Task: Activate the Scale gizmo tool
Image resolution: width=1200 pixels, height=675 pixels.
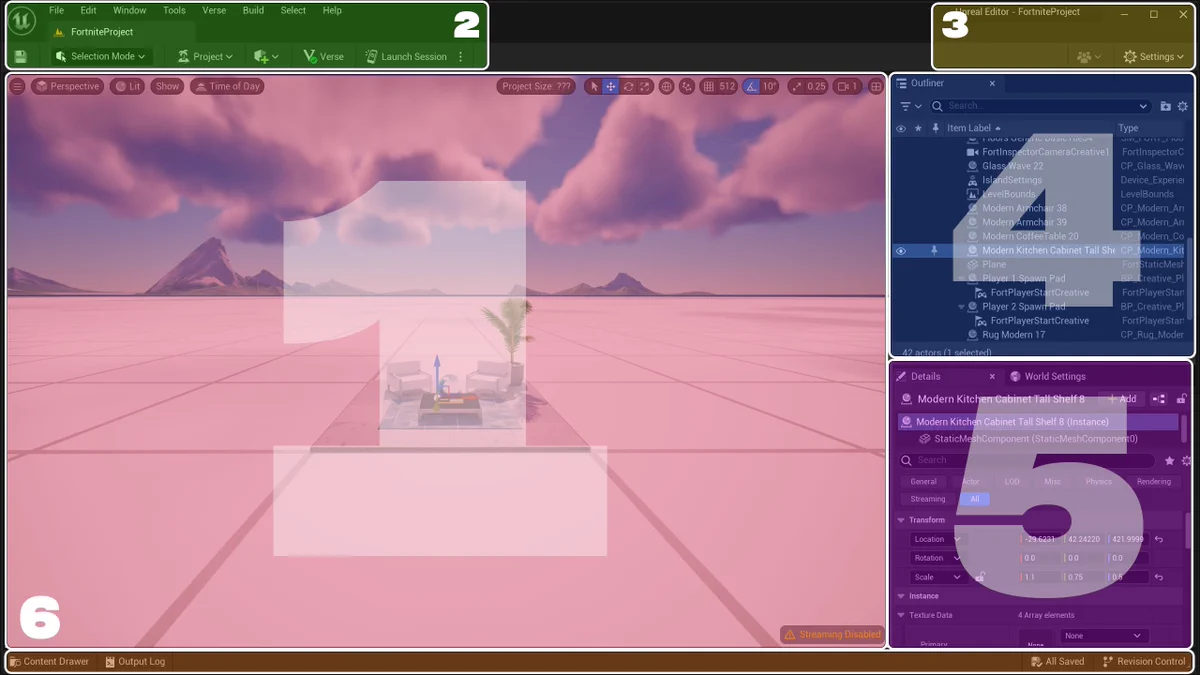Action: (x=645, y=86)
